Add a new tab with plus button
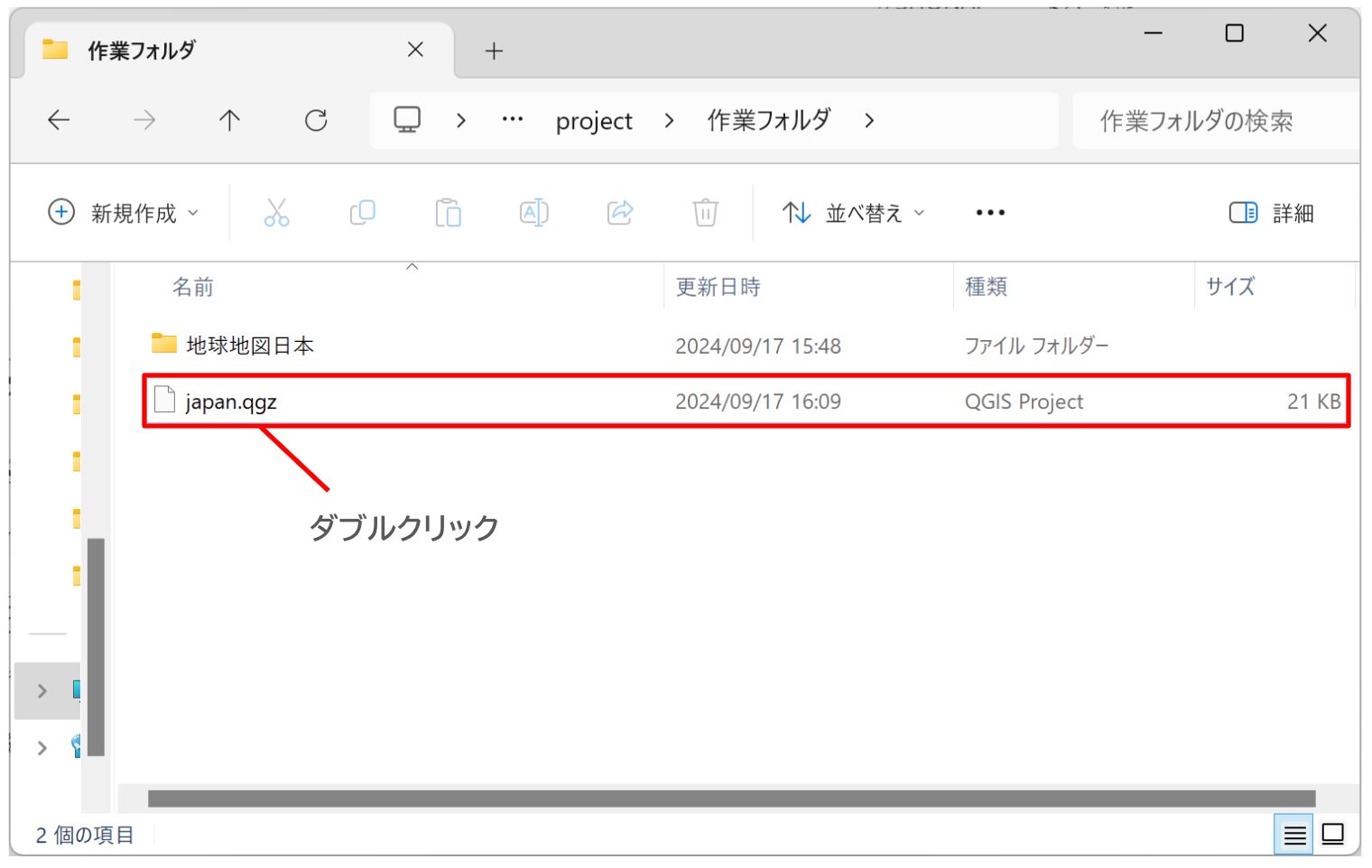The width and height of the screenshot is (1372, 868). point(494,51)
